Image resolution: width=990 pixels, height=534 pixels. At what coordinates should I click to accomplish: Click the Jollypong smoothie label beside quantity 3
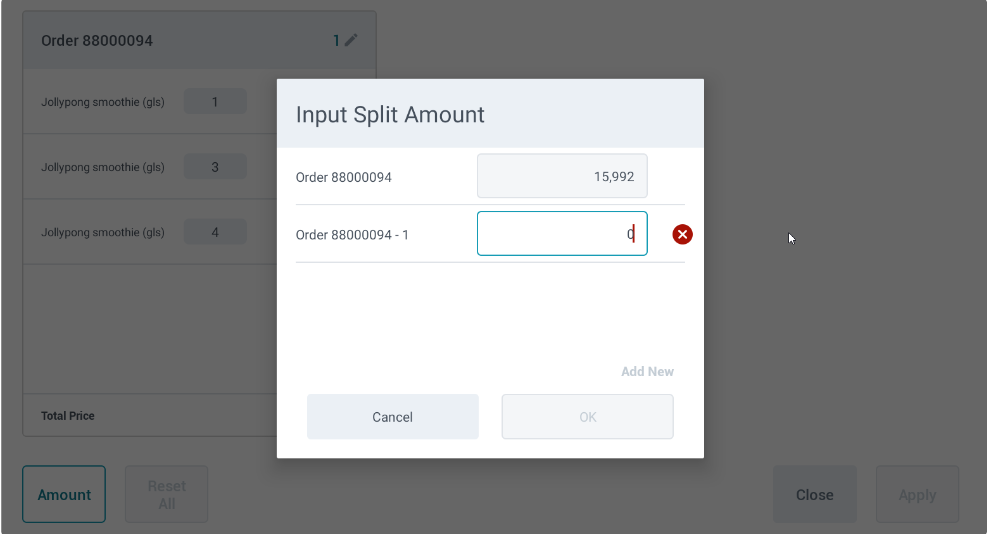tap(103, 167)
